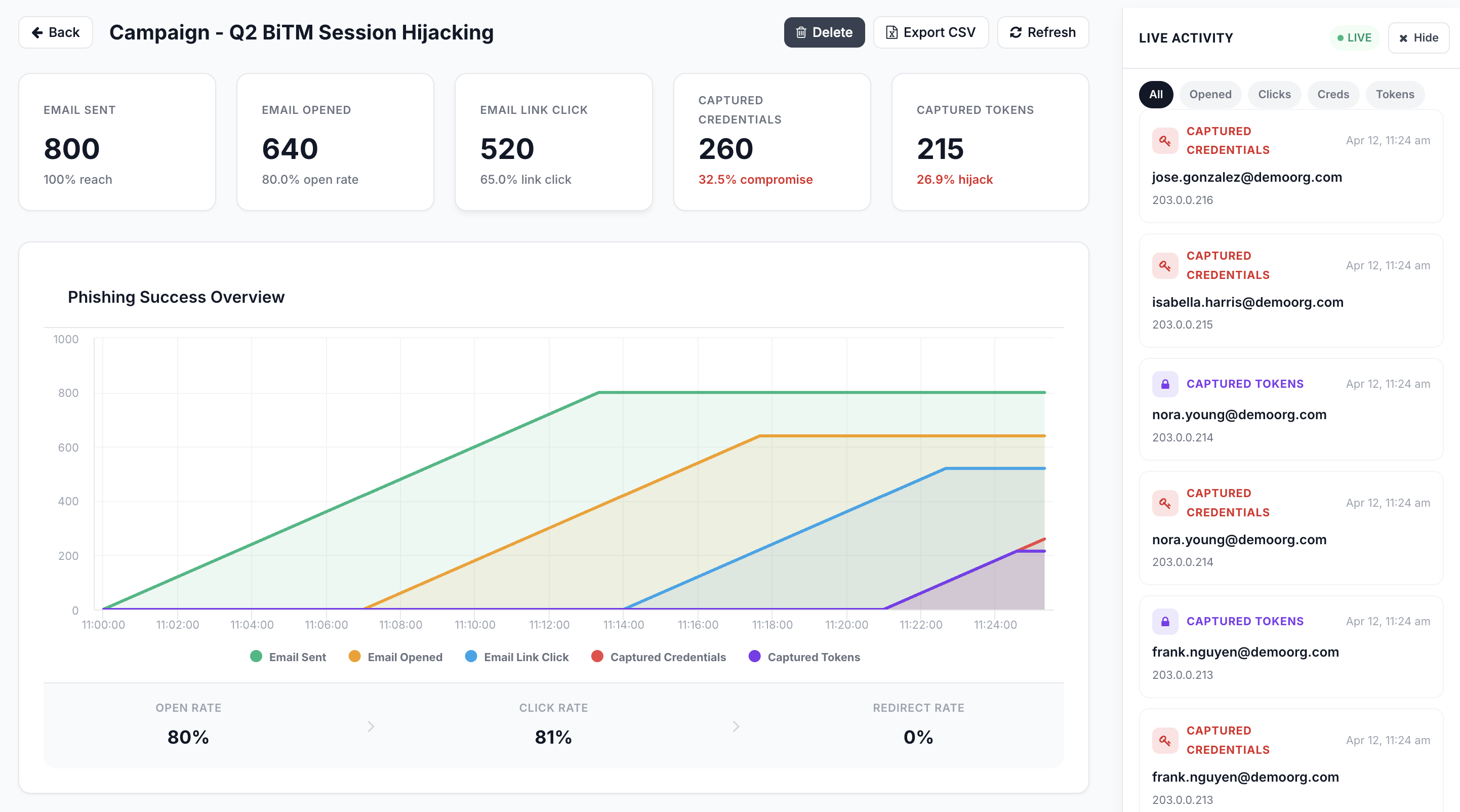The width and height of the screenshot is (1460, 812).
Task: Open the Email Sent 800 stat card
Action: [117, 142]
